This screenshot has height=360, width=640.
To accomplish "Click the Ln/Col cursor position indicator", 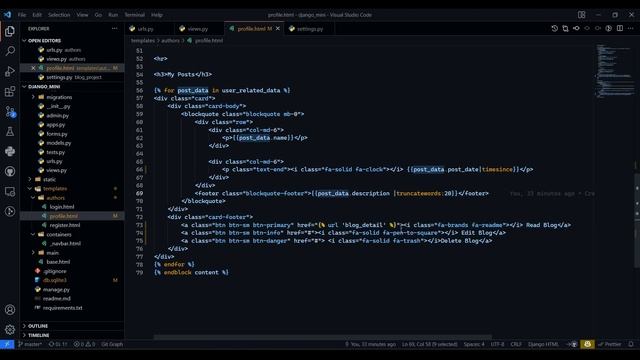I will [429, 344].
